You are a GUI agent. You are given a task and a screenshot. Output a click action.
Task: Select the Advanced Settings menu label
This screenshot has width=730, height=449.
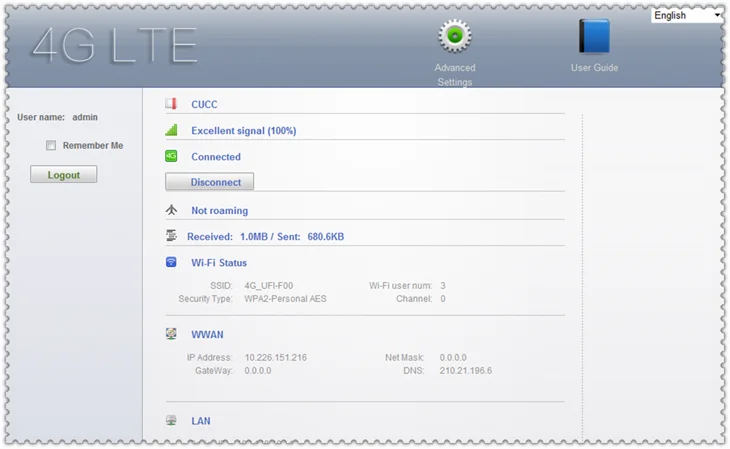[455, 75]
